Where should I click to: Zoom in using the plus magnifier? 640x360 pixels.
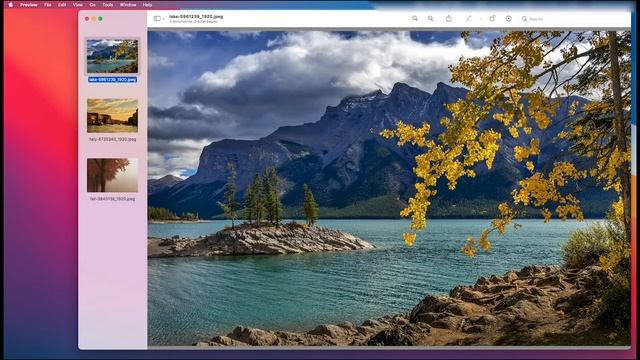tap(431, 18)
